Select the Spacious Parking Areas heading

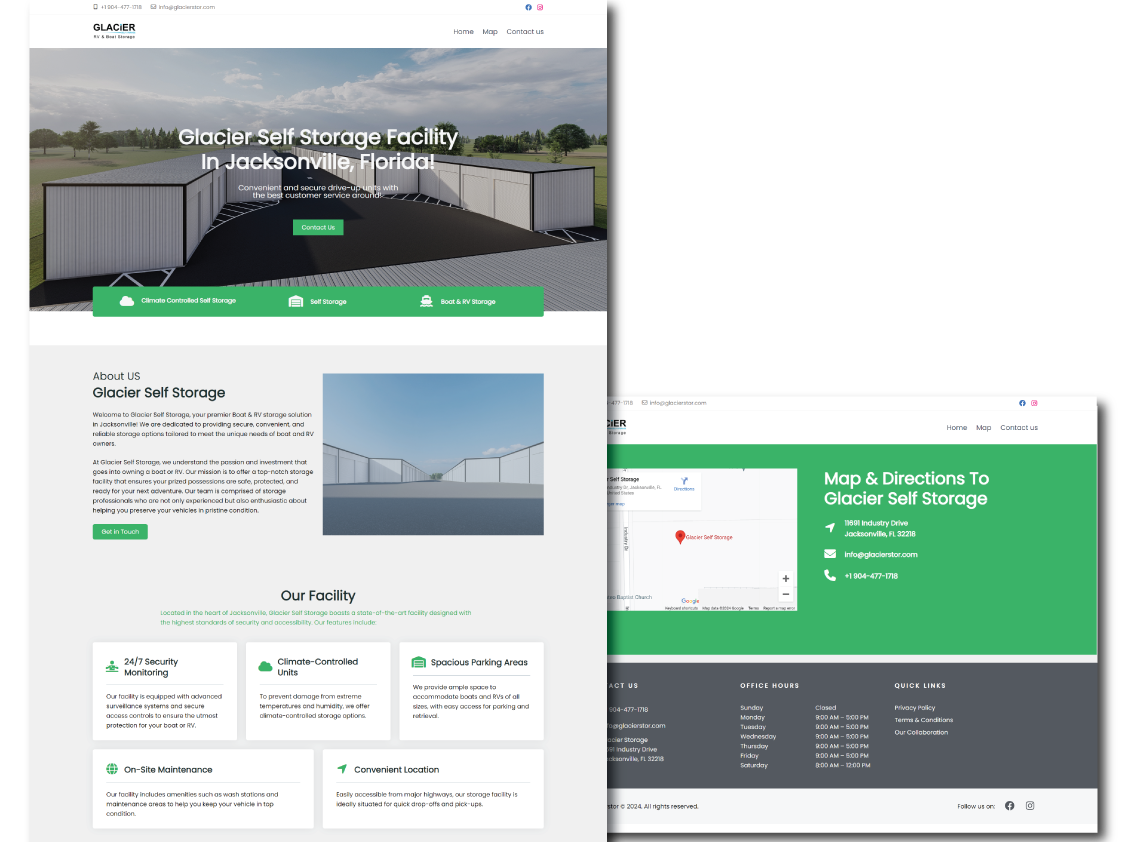point(479,662)
